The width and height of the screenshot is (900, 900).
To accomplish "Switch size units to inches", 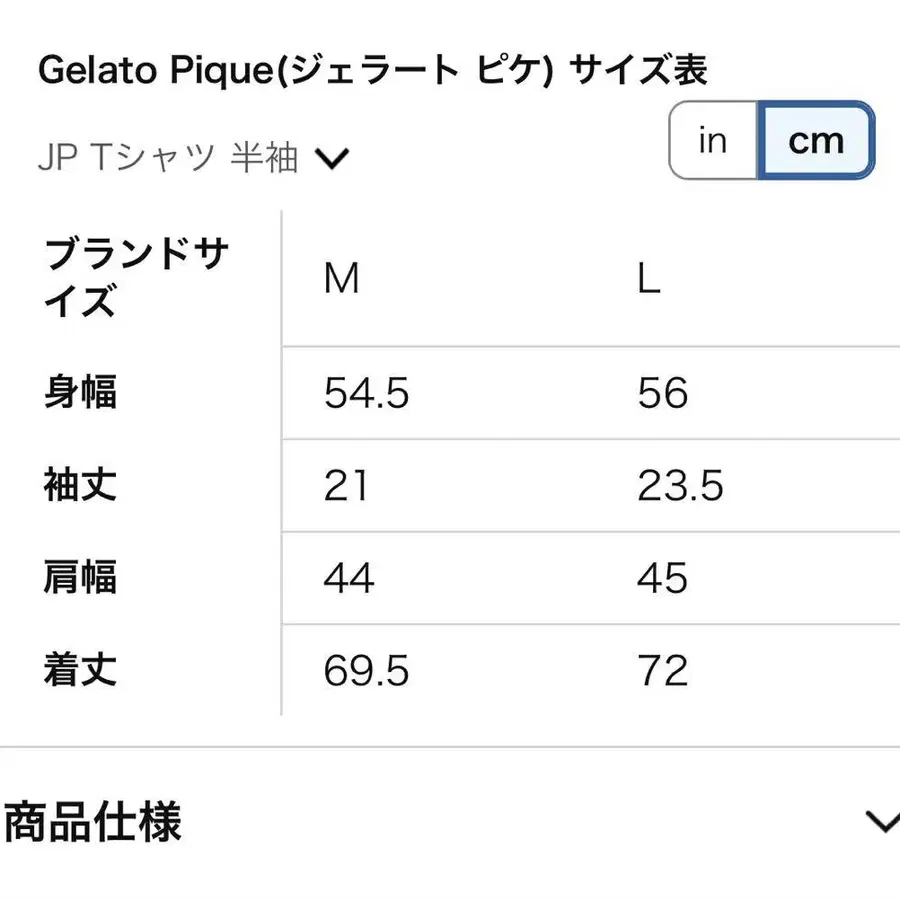I will [713, 141].
